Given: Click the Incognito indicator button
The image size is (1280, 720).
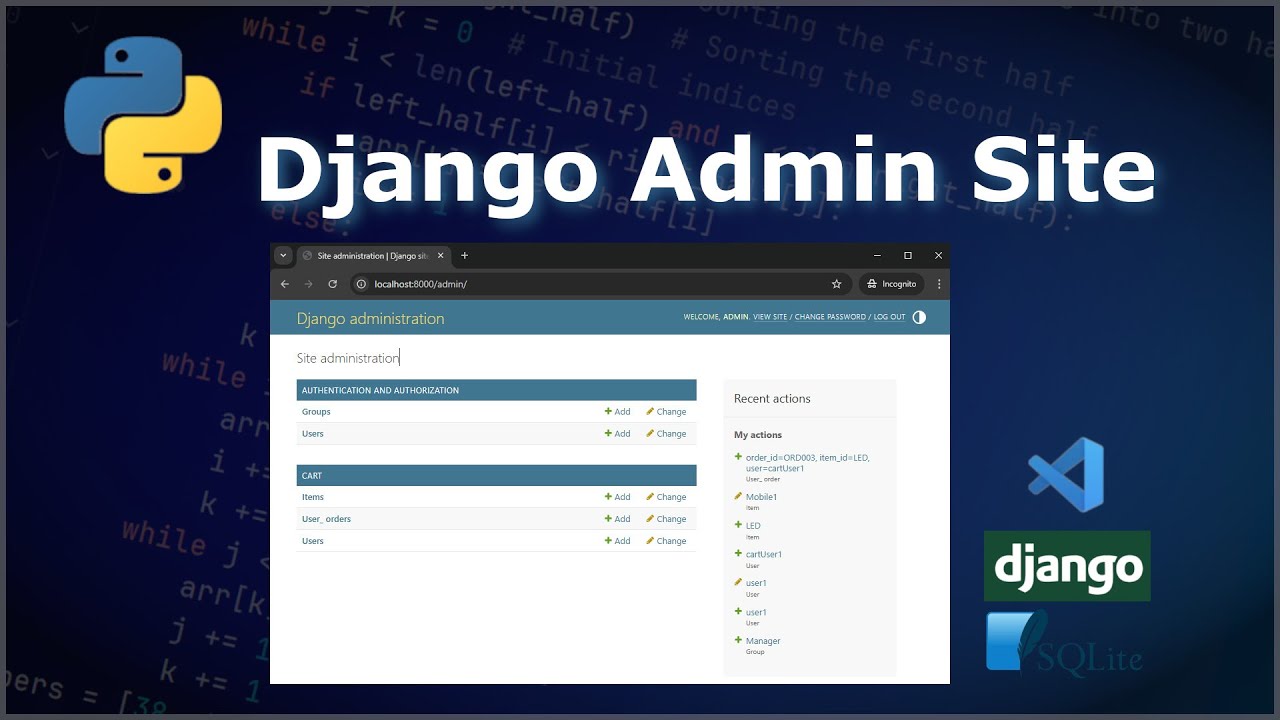Looking at the screenshot, I should (x=893, y=284).
